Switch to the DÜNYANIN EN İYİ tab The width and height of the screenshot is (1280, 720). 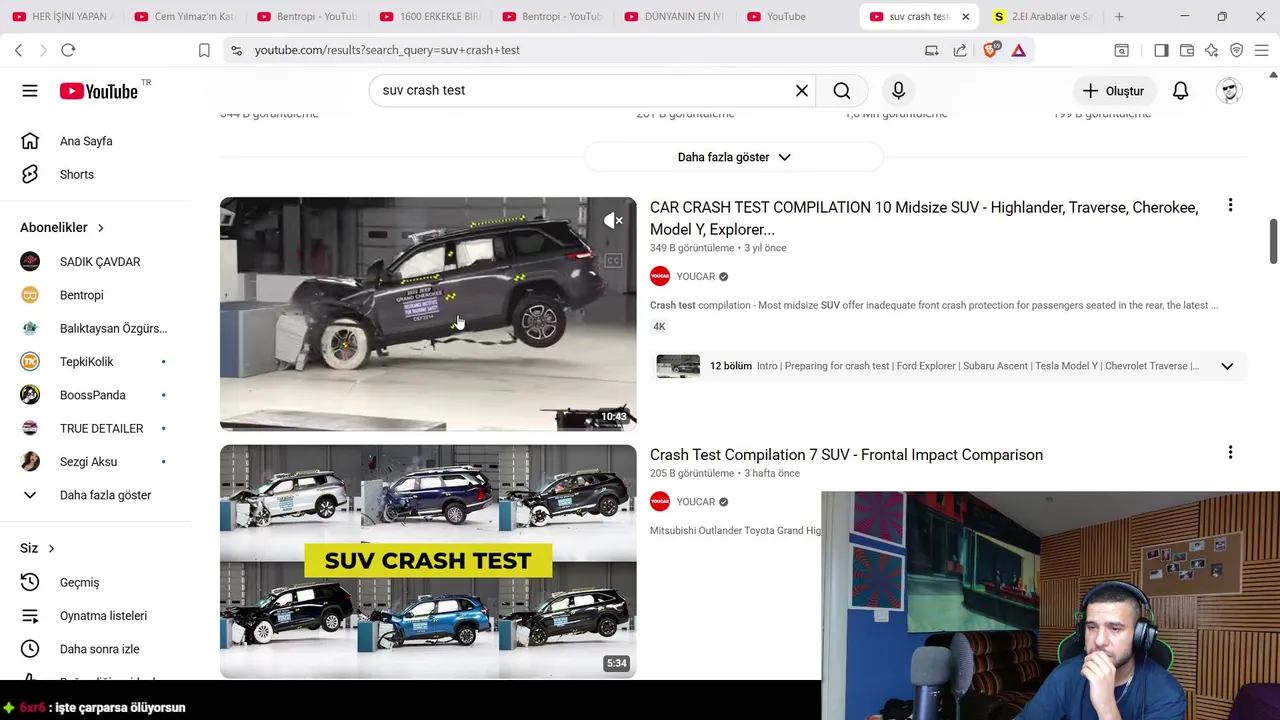coord(675,17)
